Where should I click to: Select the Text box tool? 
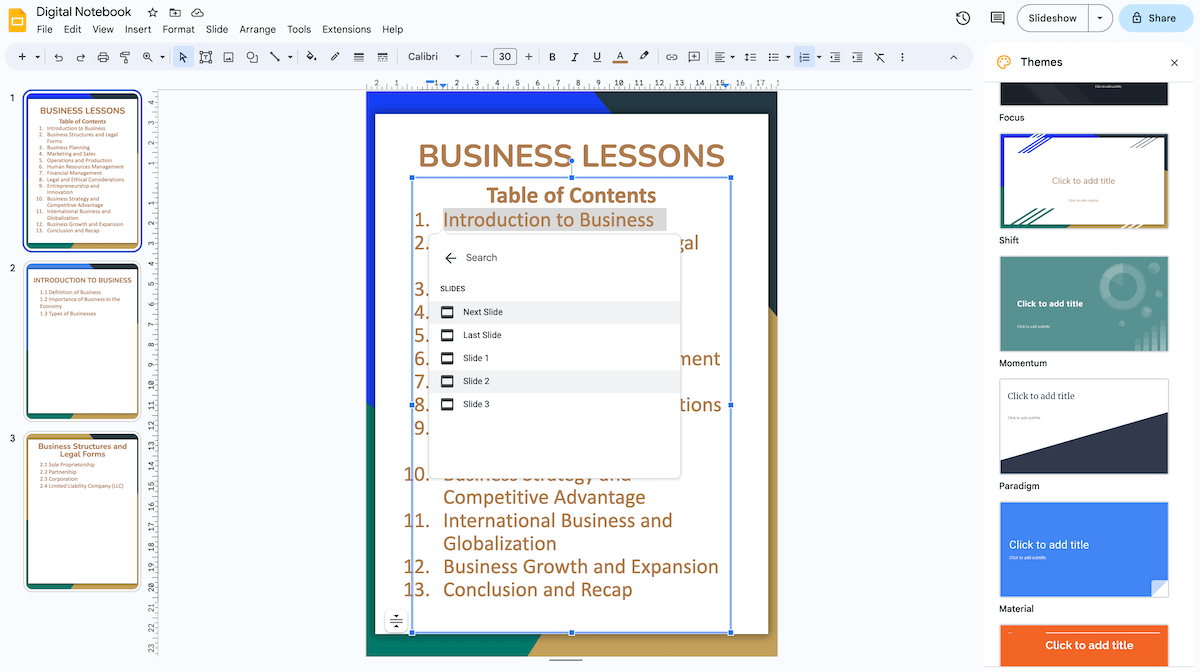205,57
